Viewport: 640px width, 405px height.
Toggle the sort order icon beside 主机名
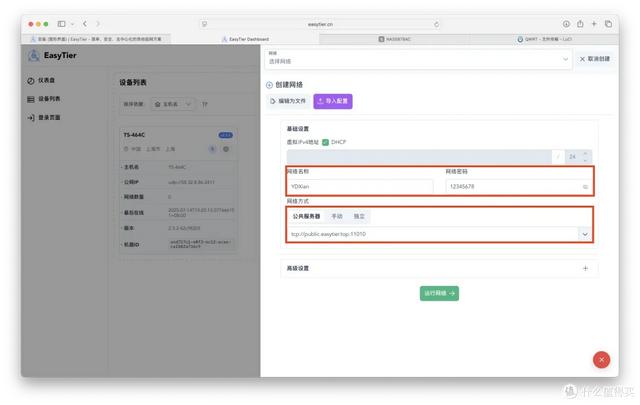(204, 104)
